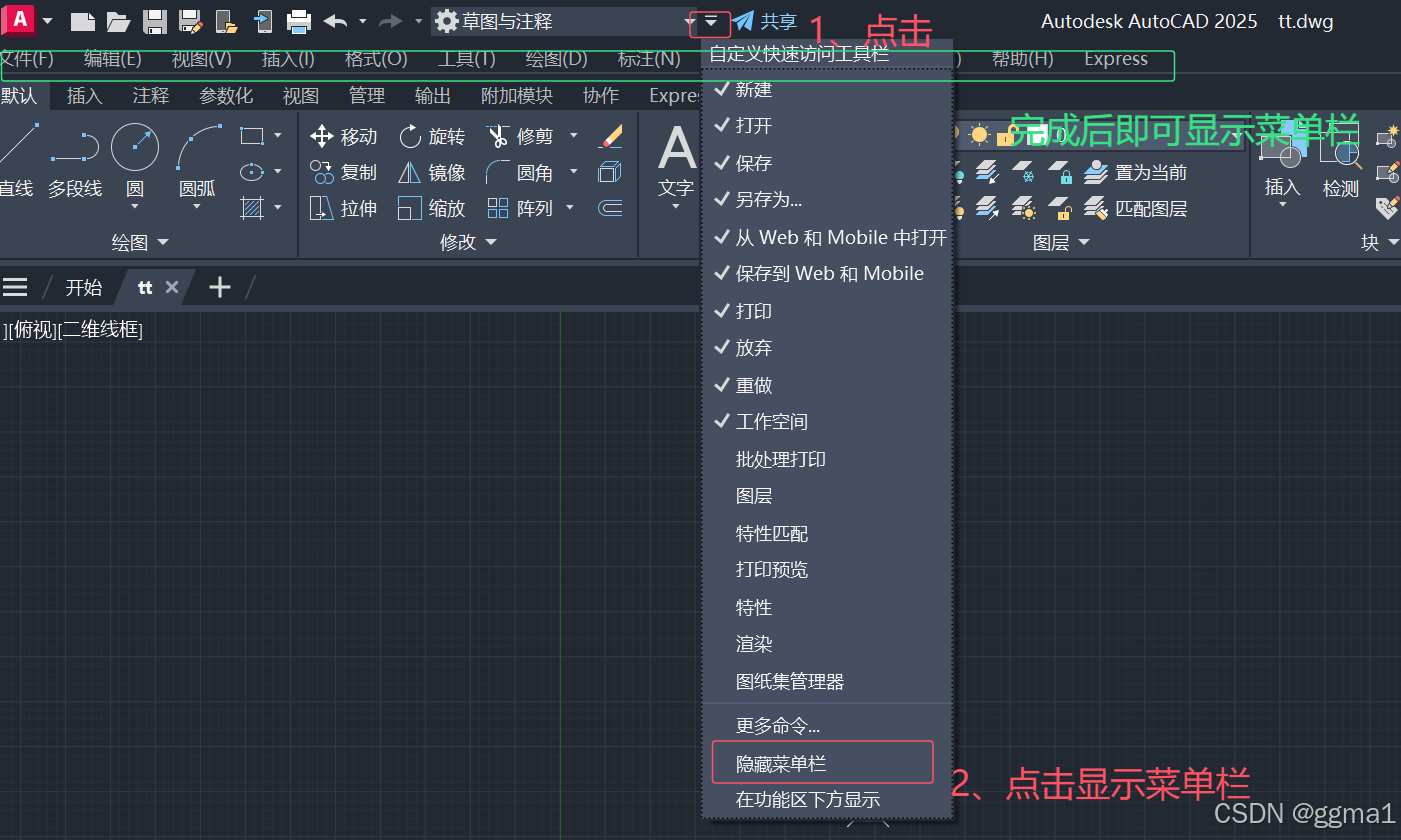This screenshot has height=840, width=1401.
Task: Click the Stretch (拉伸) tool
Action: pos(343,208)
